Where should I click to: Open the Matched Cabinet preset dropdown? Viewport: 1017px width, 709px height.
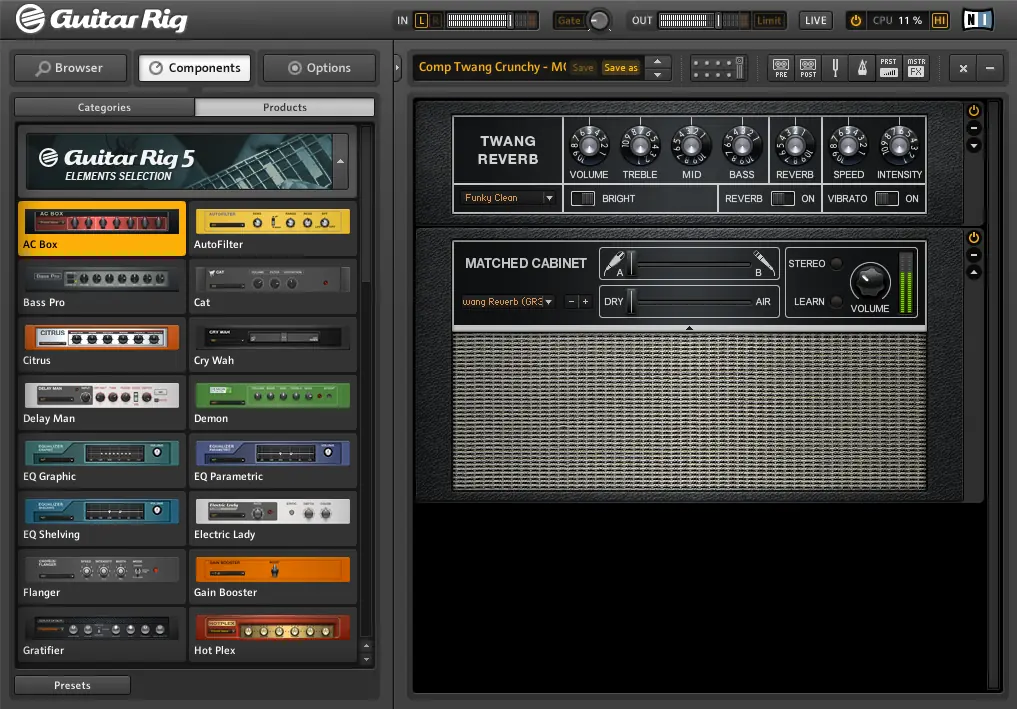click(x=508, y=302)
